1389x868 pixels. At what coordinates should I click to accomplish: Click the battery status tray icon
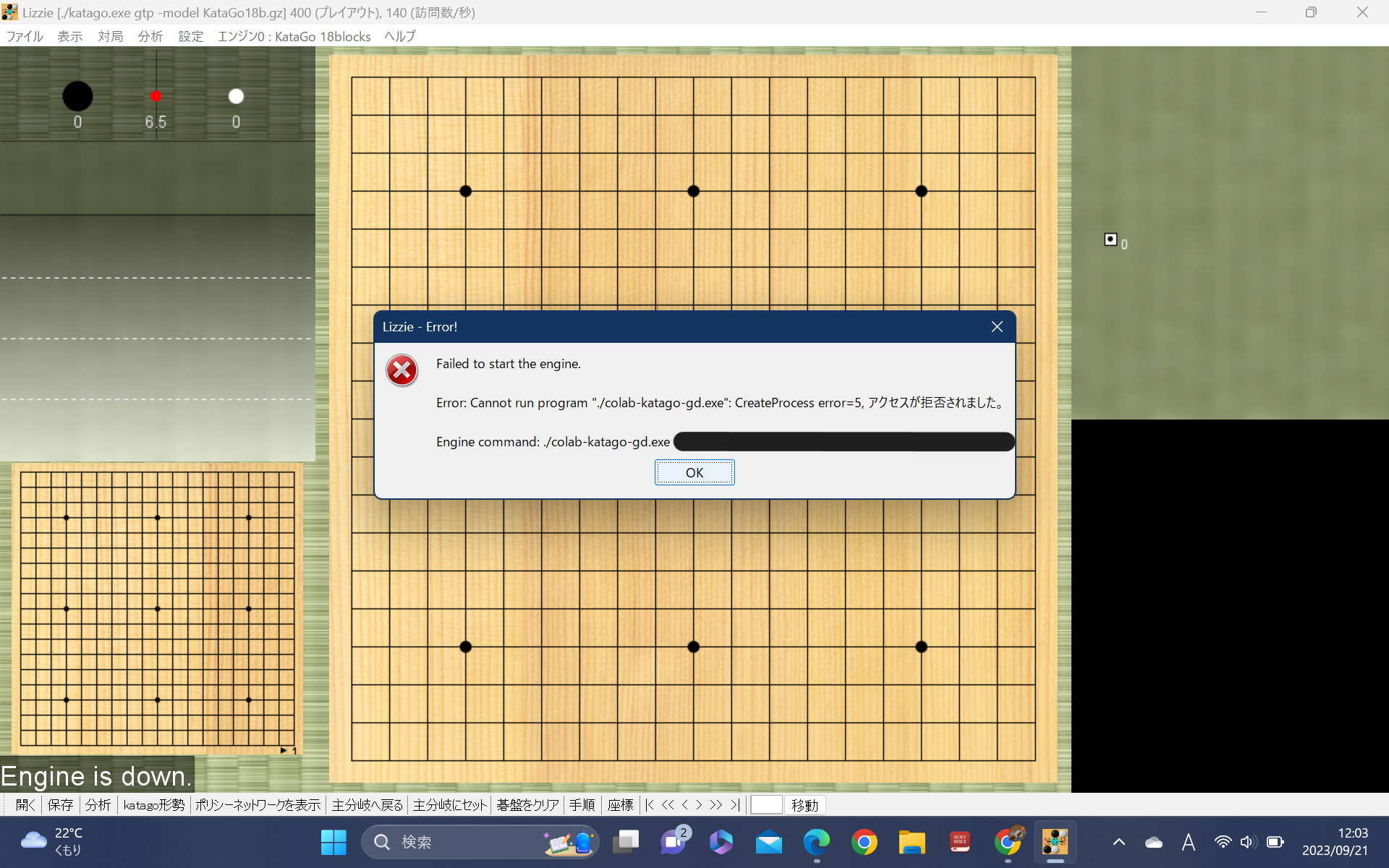coord(1275,842)
